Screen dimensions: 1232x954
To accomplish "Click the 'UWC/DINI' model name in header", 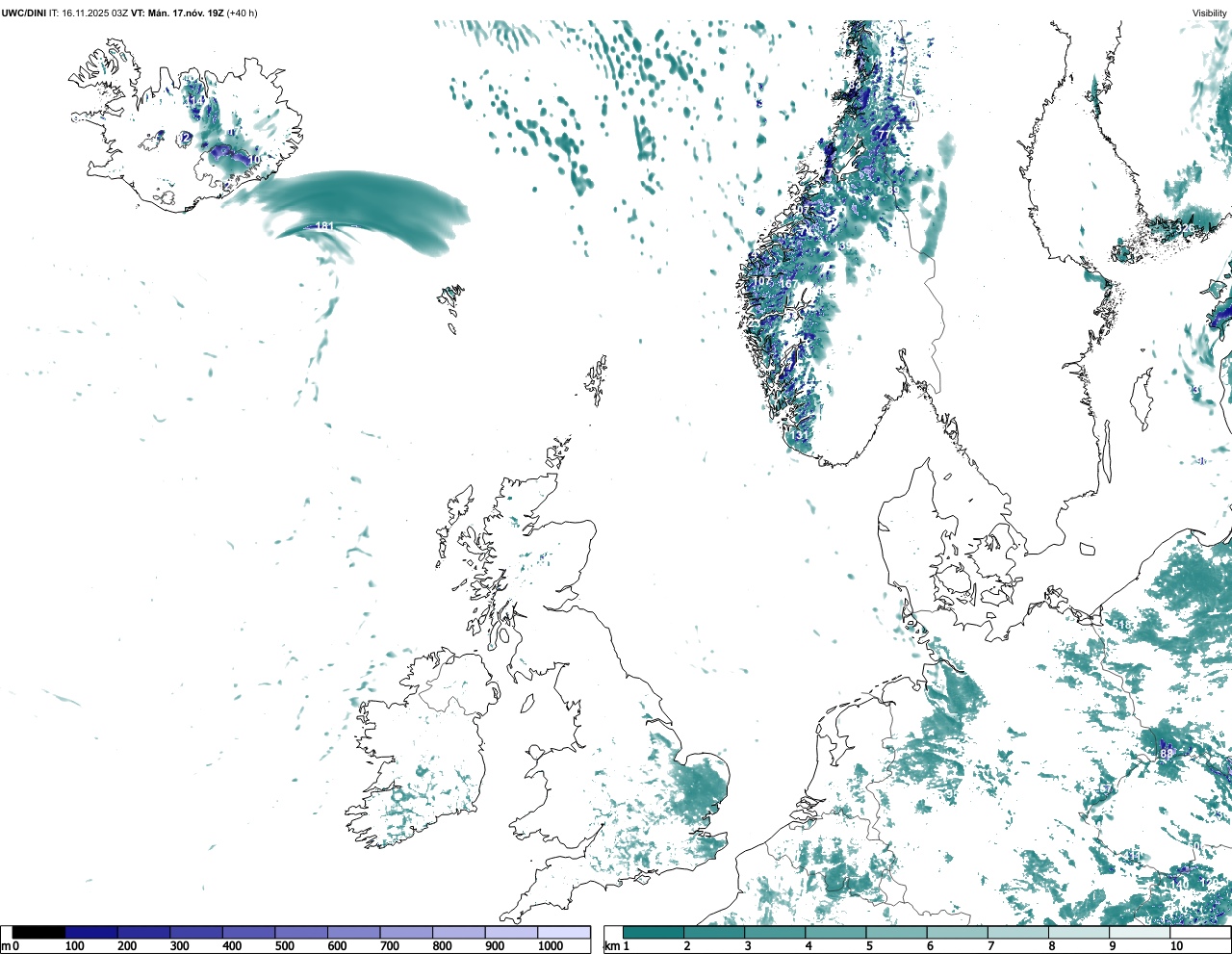I will (23, 13).
